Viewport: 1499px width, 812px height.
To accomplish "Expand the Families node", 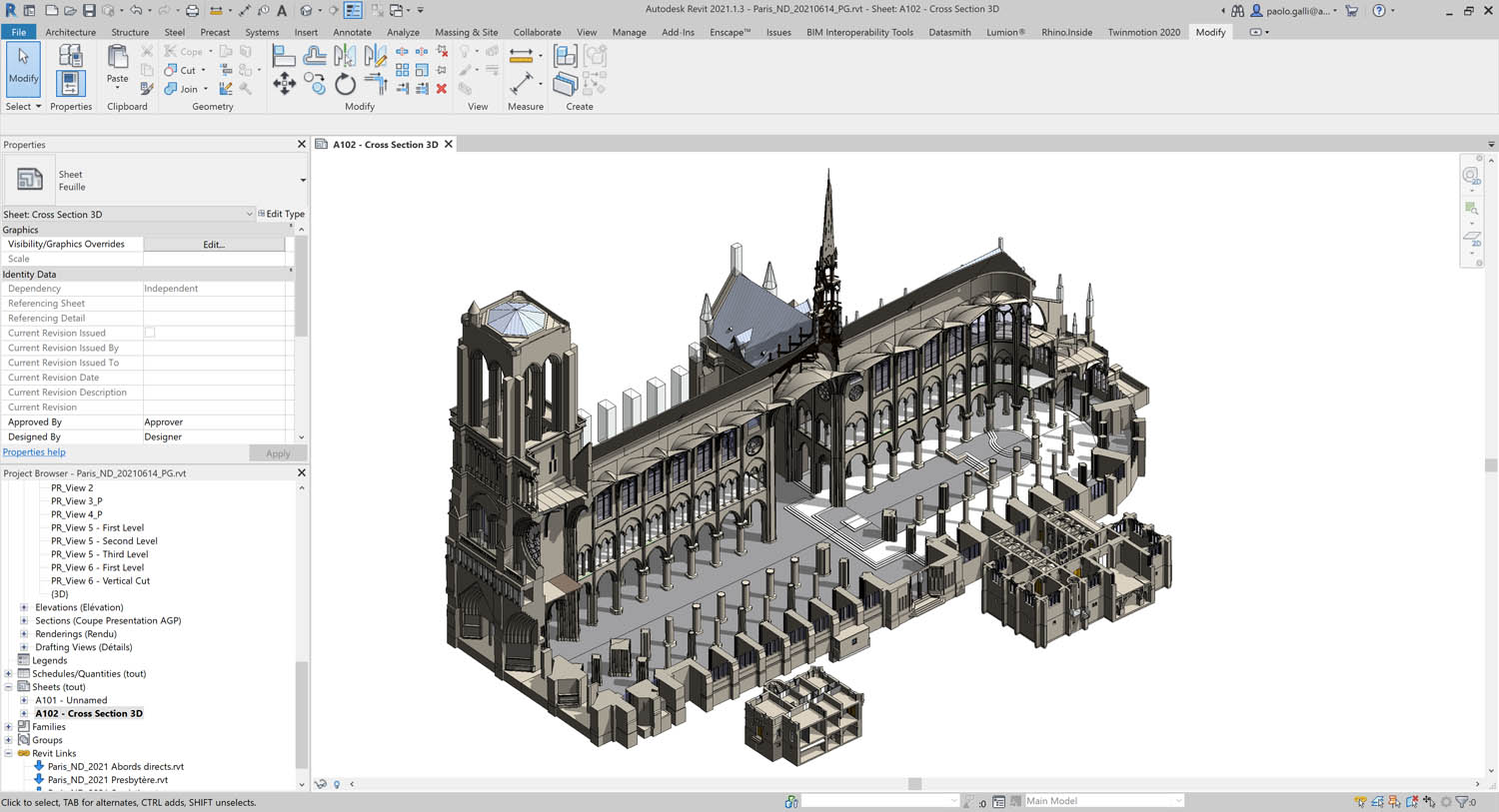I will [x=8, y=727].
